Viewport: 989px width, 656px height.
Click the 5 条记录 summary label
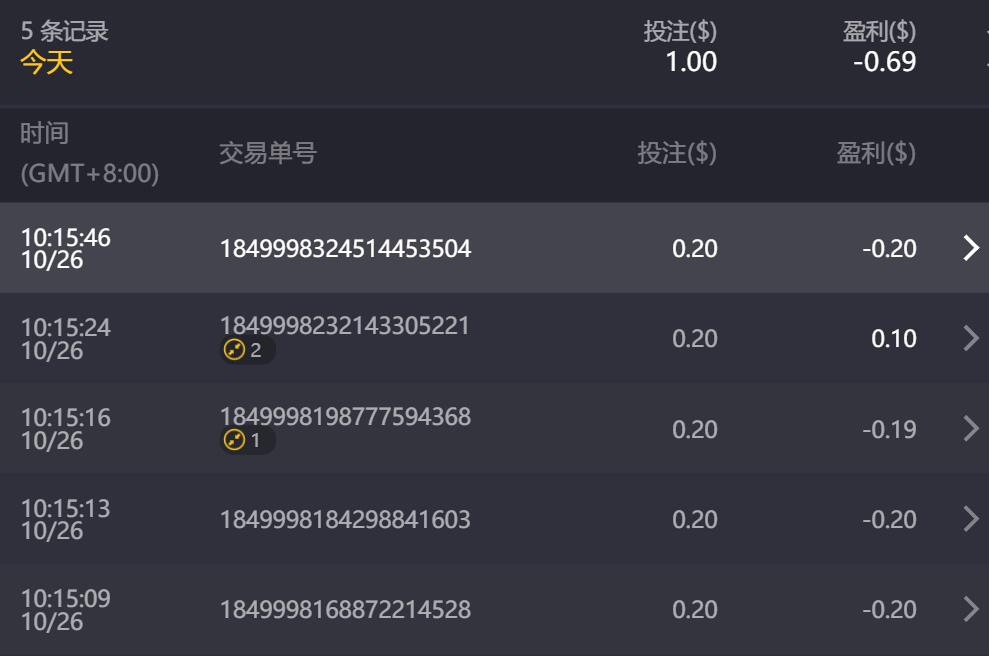tap(64, 31)
